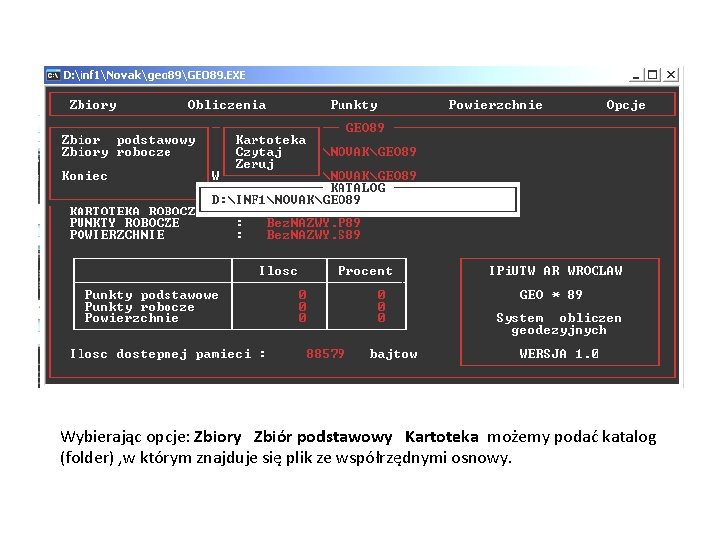Click the window title D:\inf1\Novak\geo89\GEO89.EXE
This screenshot has height=540, width=720.
(154, 75)
